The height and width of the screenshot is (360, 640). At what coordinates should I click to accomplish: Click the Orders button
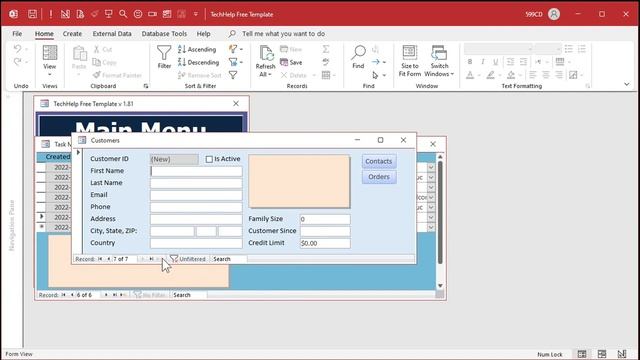tap(378, 177)
